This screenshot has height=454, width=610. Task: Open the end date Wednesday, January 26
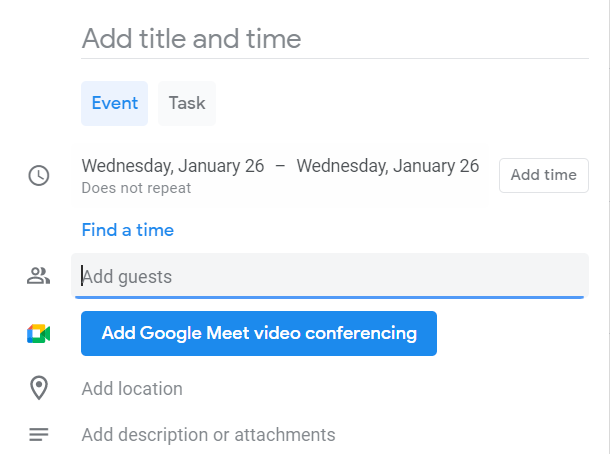coord(388,166)
